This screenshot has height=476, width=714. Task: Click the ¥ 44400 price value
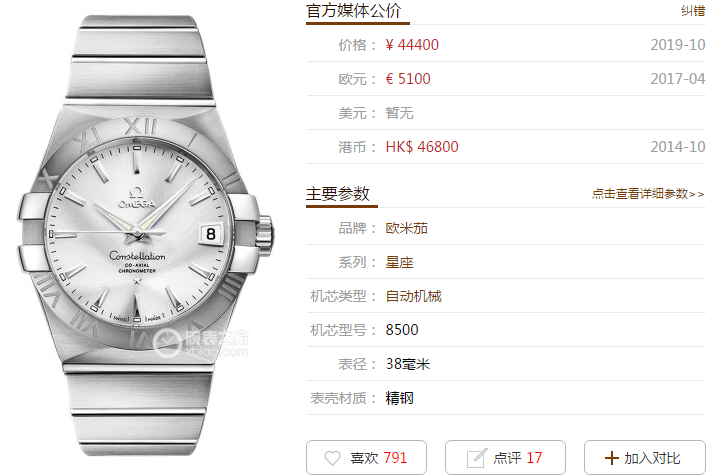[x=412, y=45]
